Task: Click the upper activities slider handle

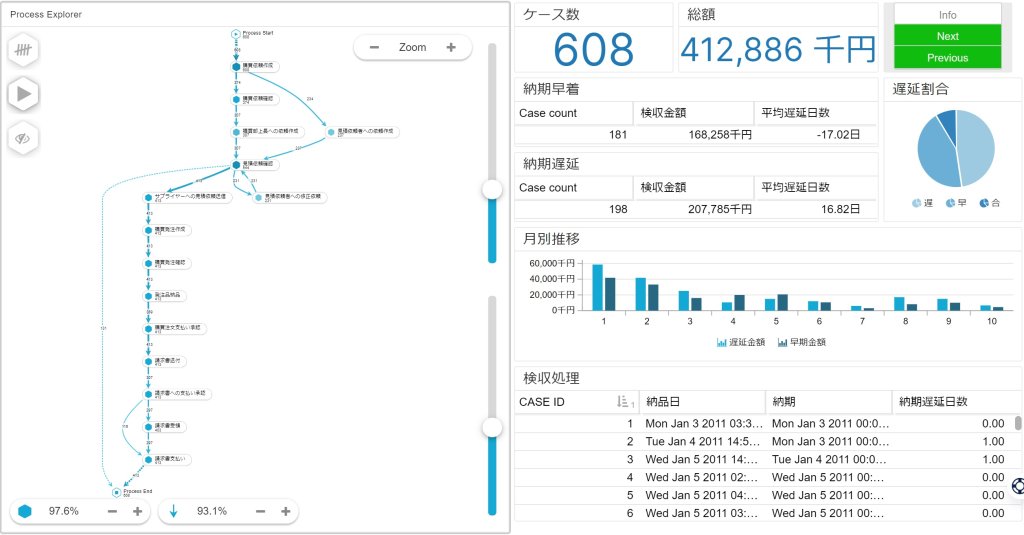Action: tap(491, 189)
